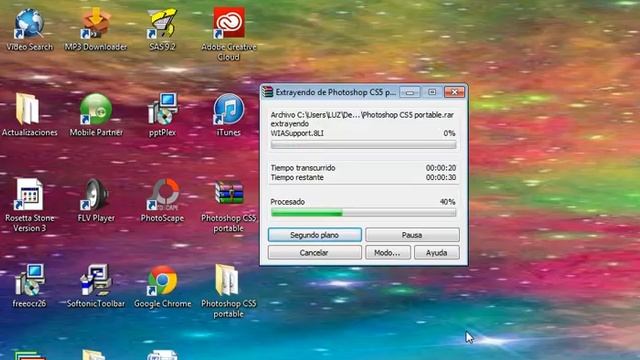Click the WIASupport.8LI file name text
The width and height of the screenshot is (640, 360).
[297, 133]
